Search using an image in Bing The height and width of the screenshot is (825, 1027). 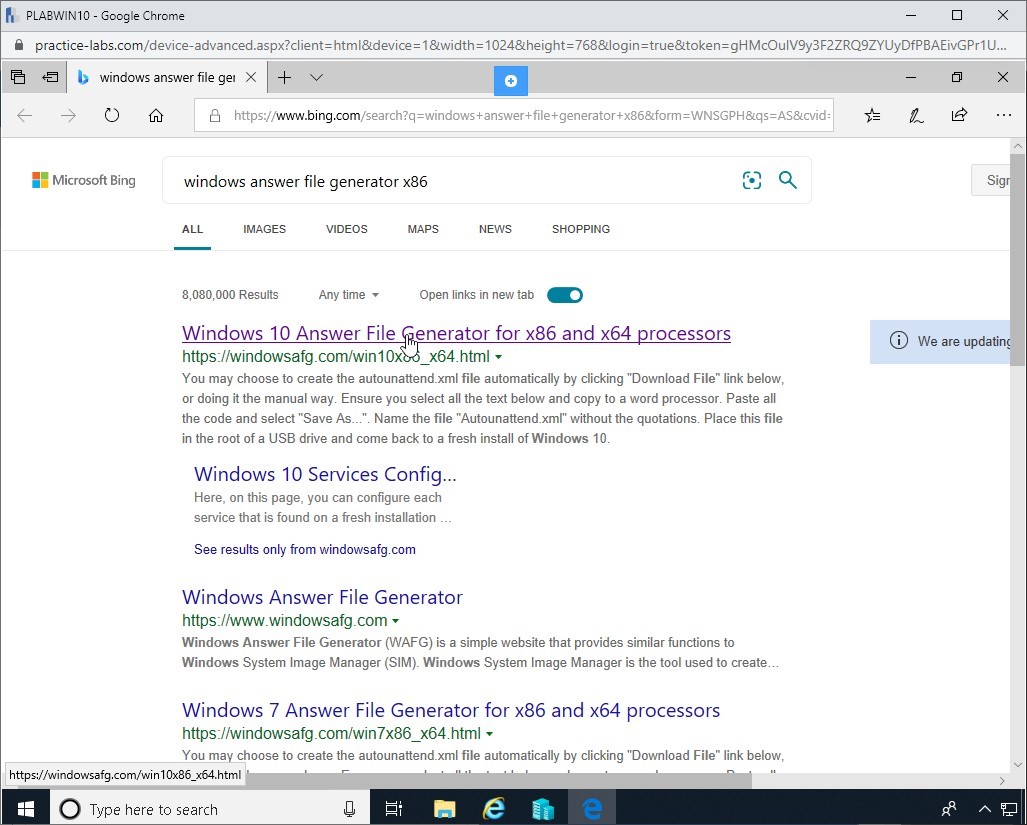pyautogui.click(x=752, y=180)
